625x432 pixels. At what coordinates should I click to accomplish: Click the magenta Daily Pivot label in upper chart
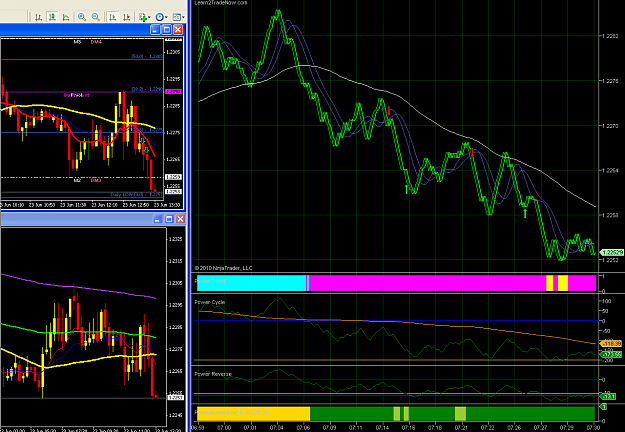point(77,95)
